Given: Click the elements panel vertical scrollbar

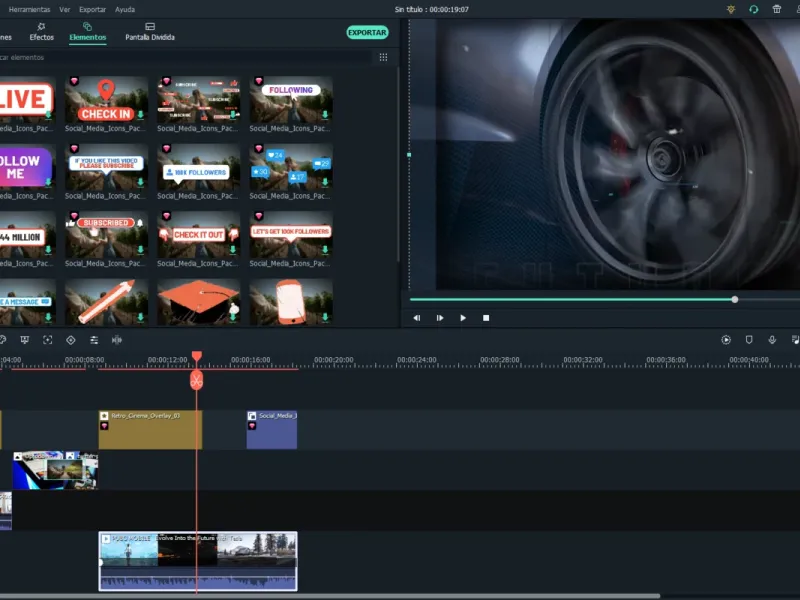Looking at the screenshot, I should (x=398, y=163).
